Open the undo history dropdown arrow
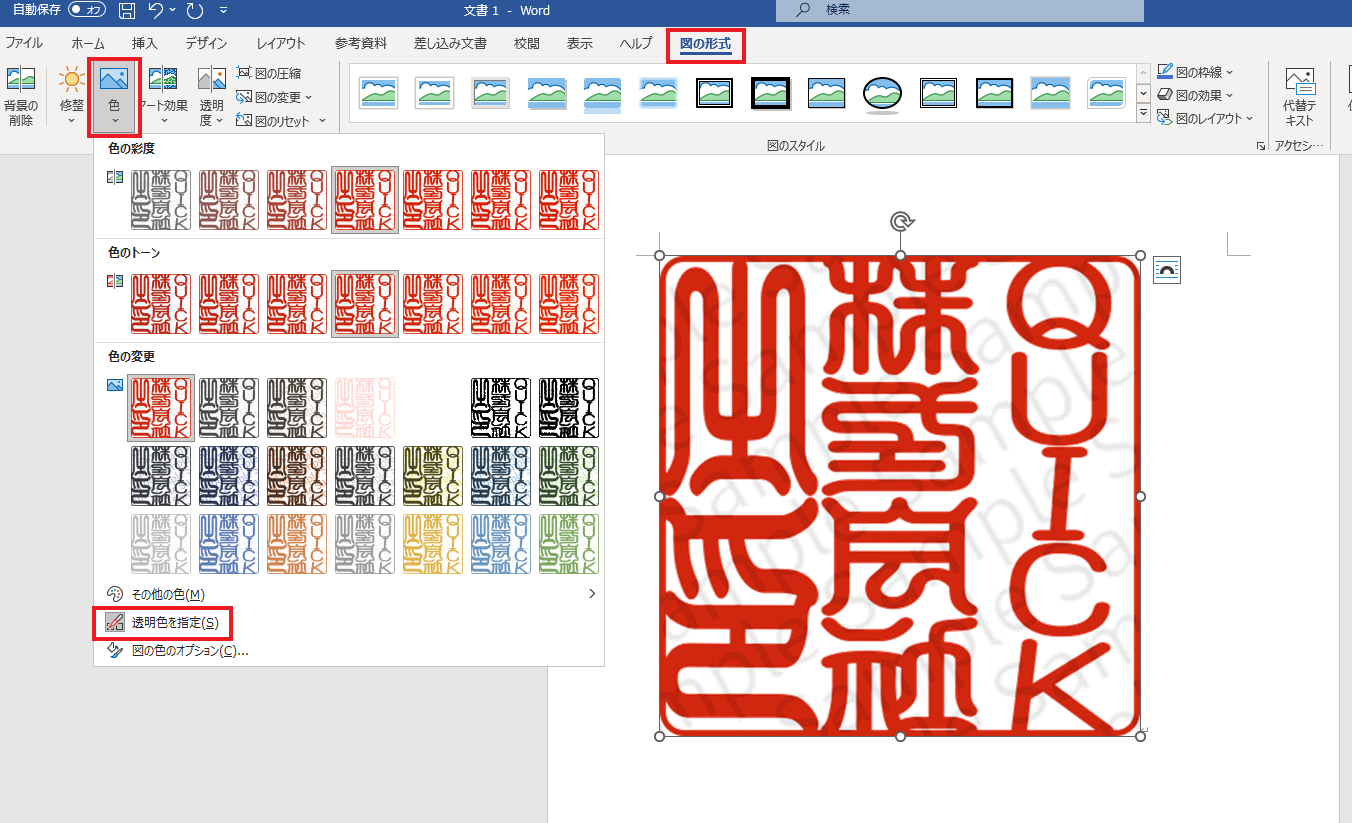This screenshot has width=1352, height=823. click(173, 11)
